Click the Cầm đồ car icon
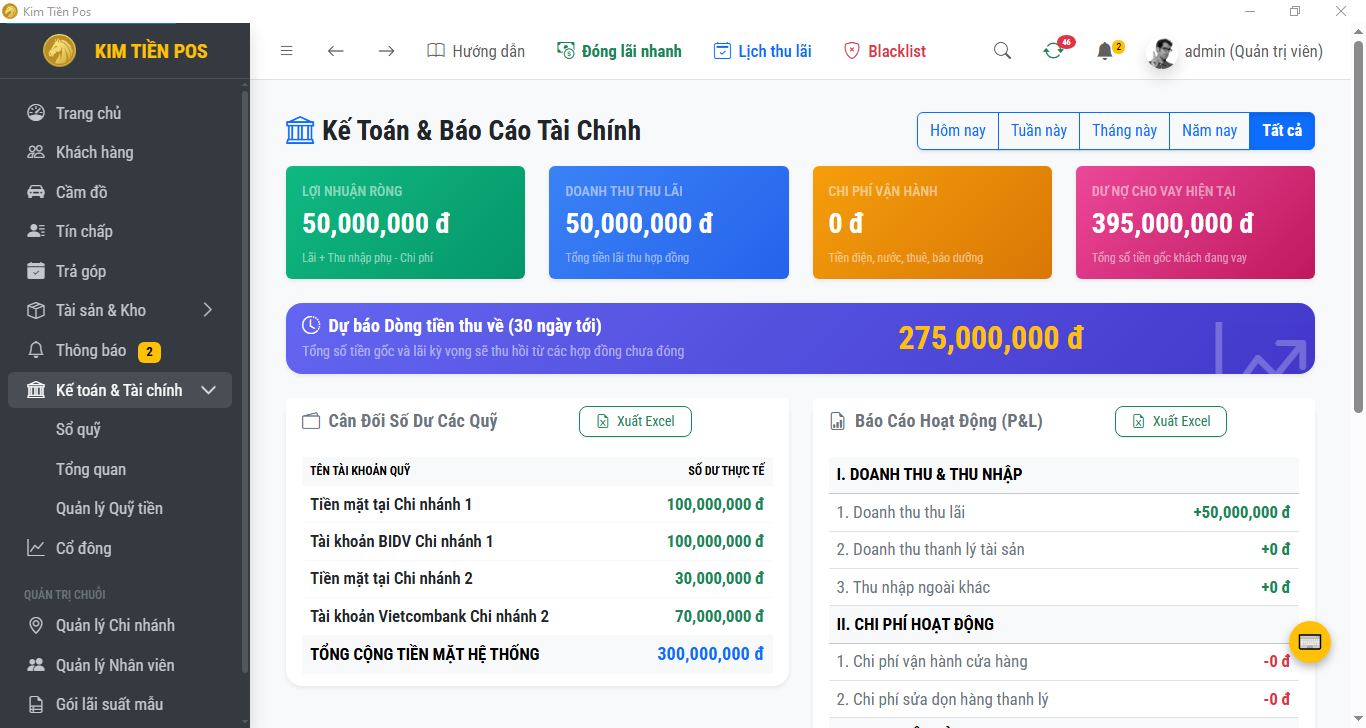 pos(36,192)
